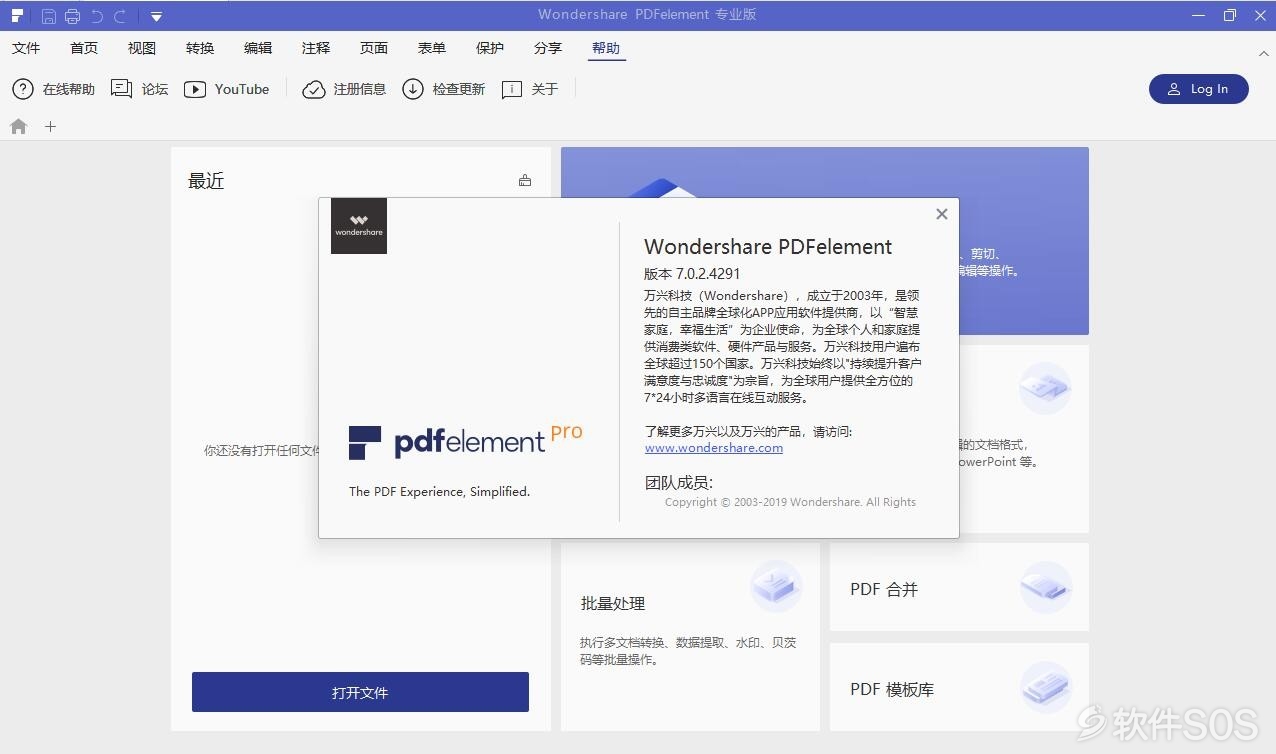This screenshot has width=1276, height=754.
Task: Open the 论坛 forum
Action: [x=140, y=89]
